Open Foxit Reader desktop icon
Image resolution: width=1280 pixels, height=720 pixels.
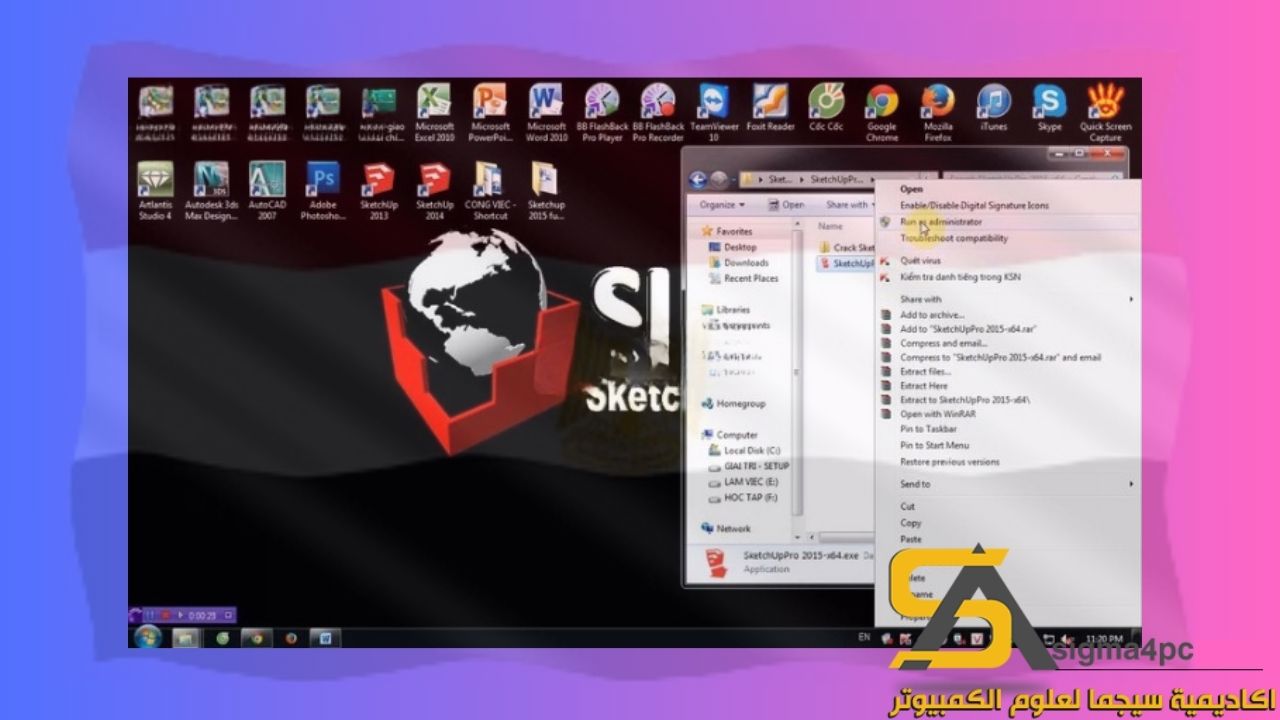770,107
